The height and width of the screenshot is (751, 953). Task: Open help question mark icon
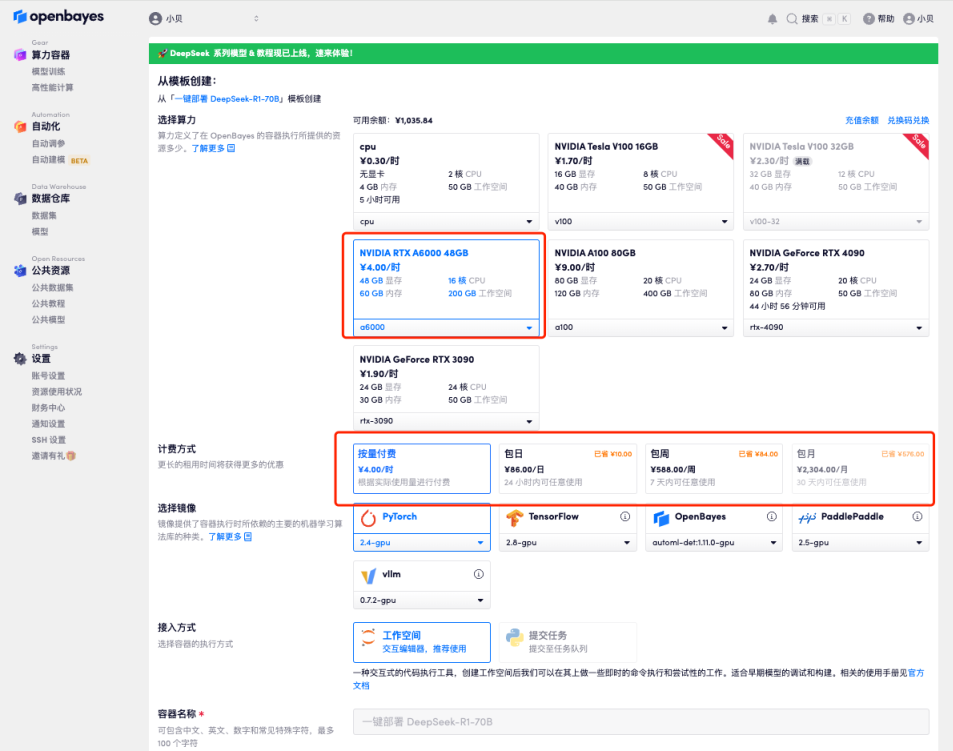869,19
